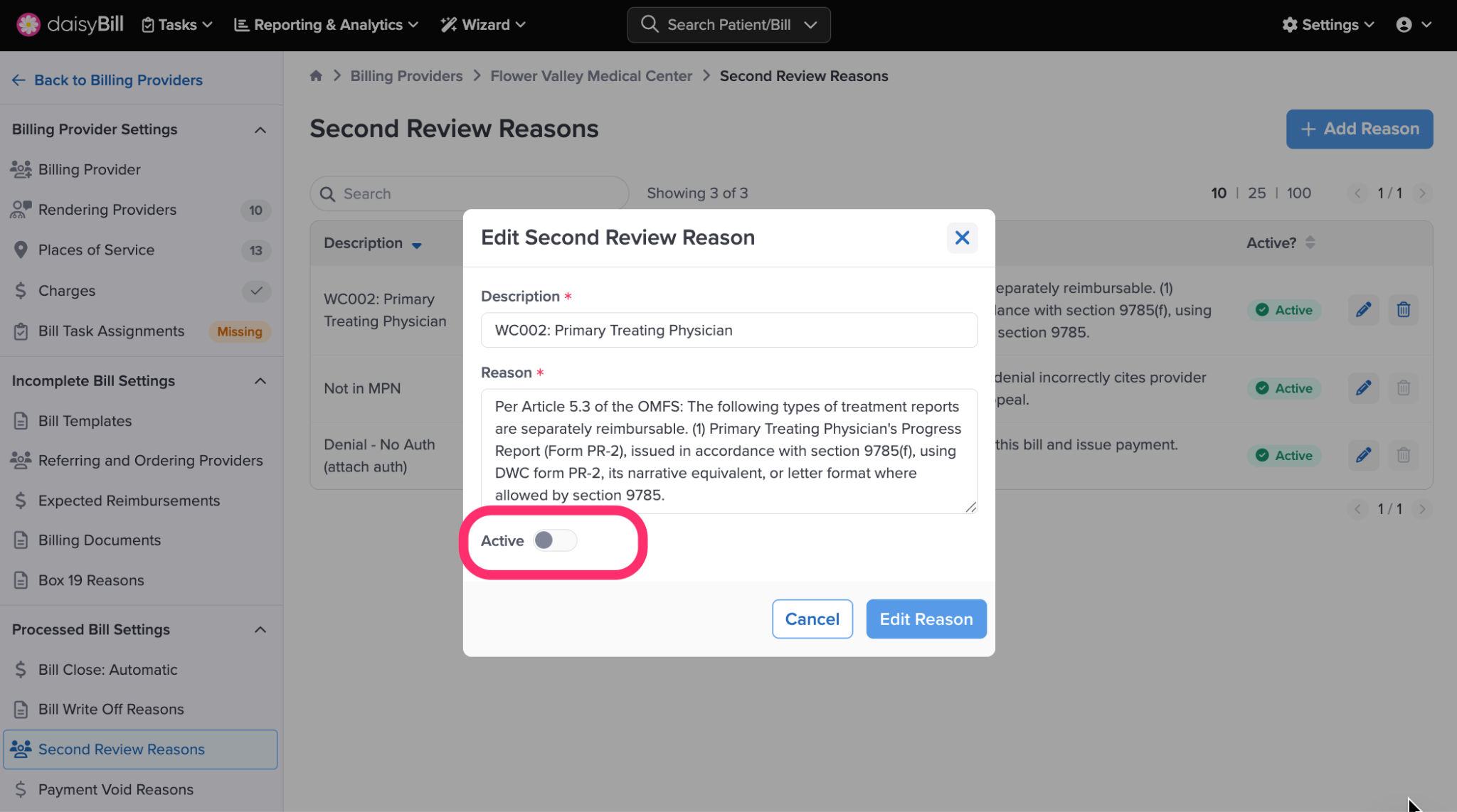Click the Places of Service pin icon
This screenshot has height=812, width=1457.
[21, 250]
